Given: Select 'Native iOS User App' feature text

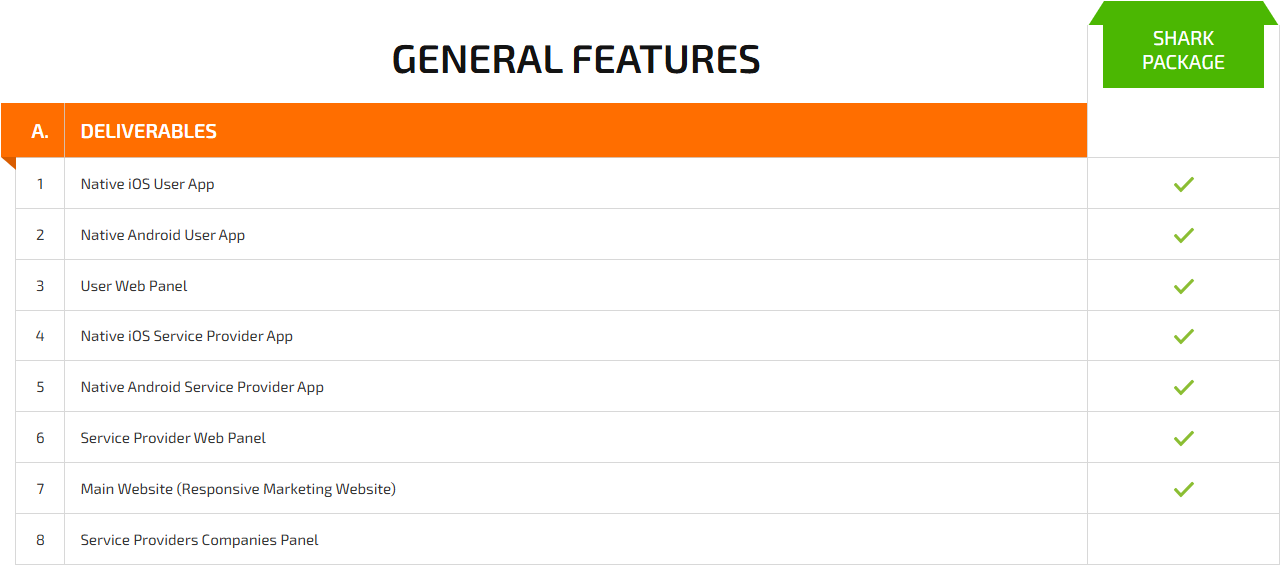Looking at the screenshot, I should pyautogui.click(x=147, y=184).
